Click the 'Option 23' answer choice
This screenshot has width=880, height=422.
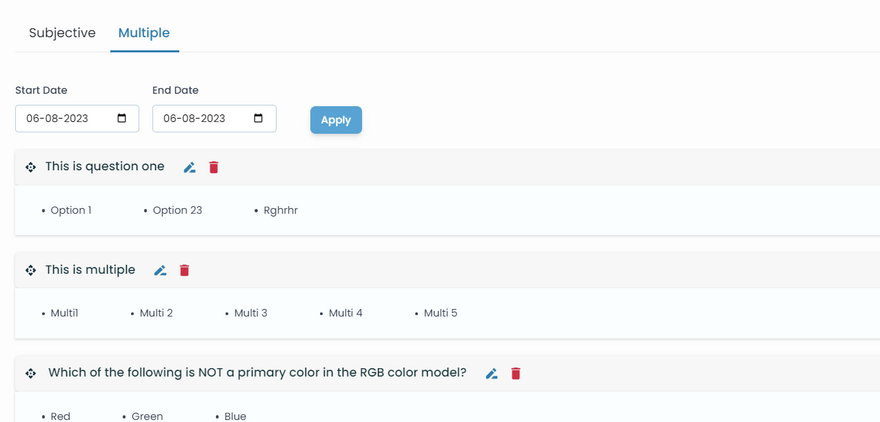coord(177,211)
